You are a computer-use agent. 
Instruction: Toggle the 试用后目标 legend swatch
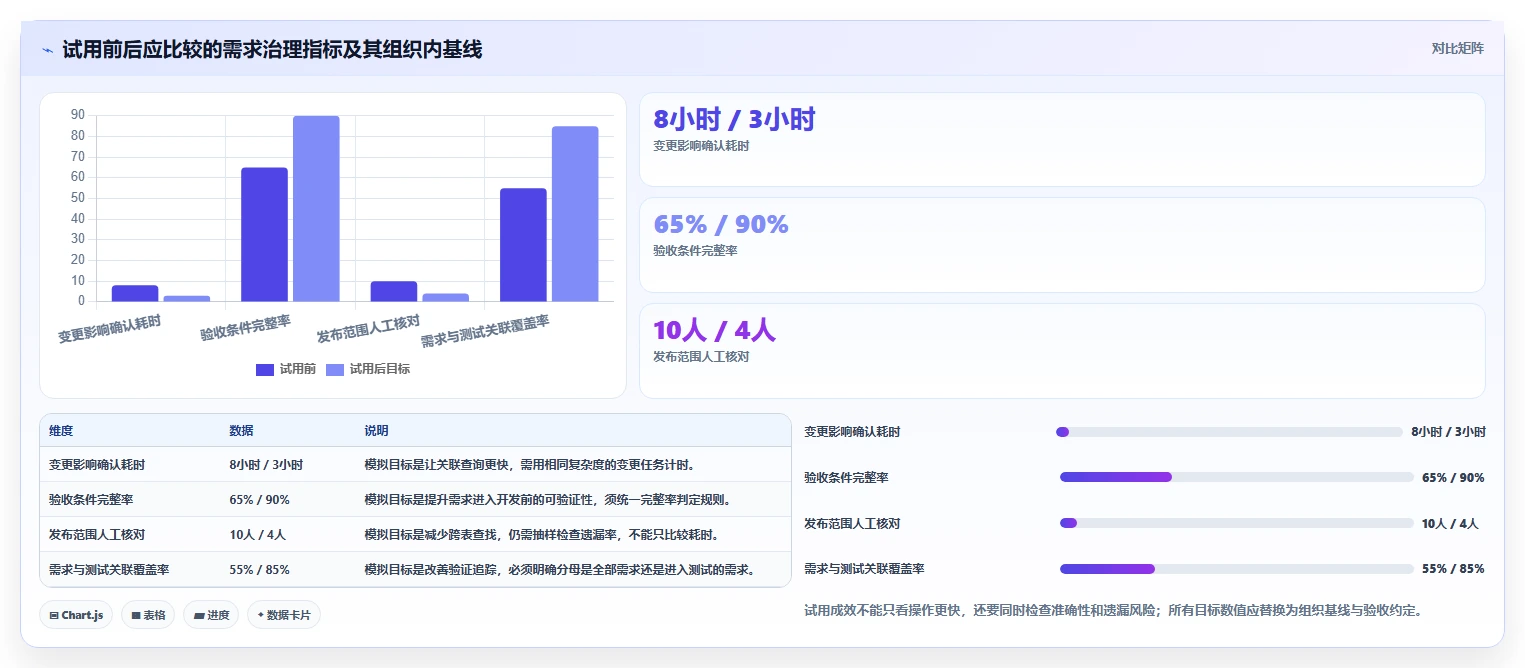(335, 369)
